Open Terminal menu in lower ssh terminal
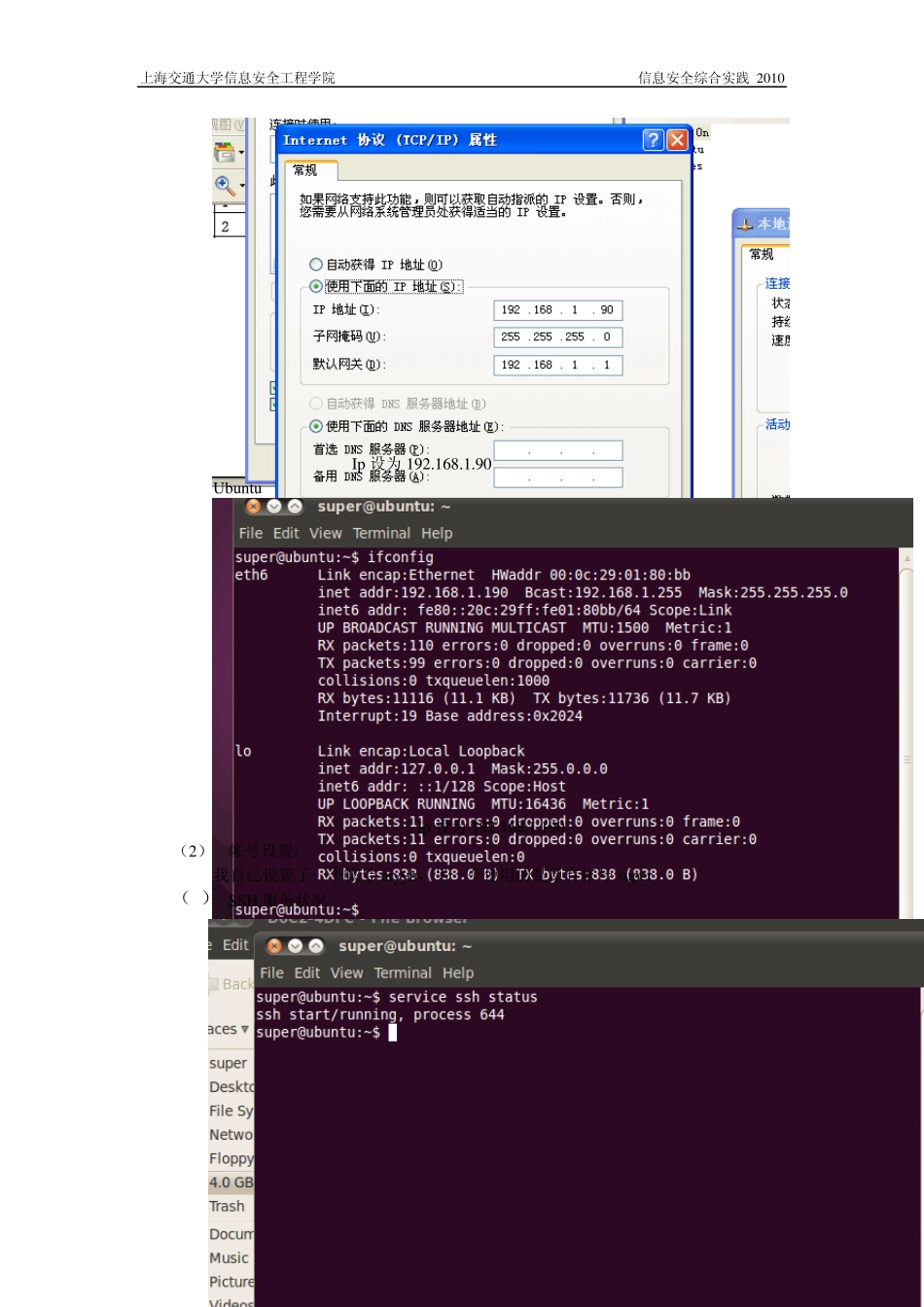This screenshot has height=1307, width=924. (x=403, y=972)
